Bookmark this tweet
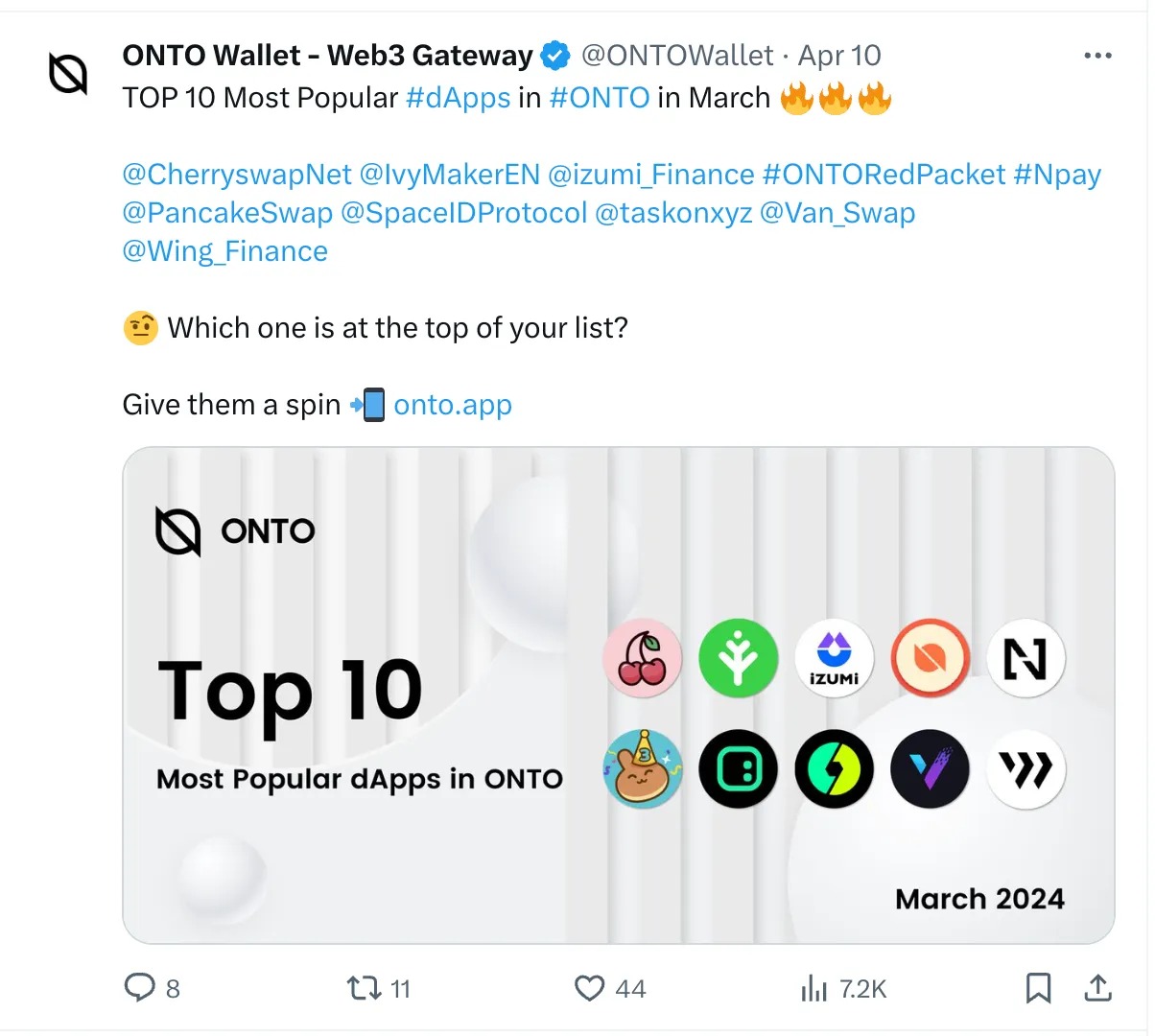The width and height of the screenshot is (1155, 1036). (1038, 988)
